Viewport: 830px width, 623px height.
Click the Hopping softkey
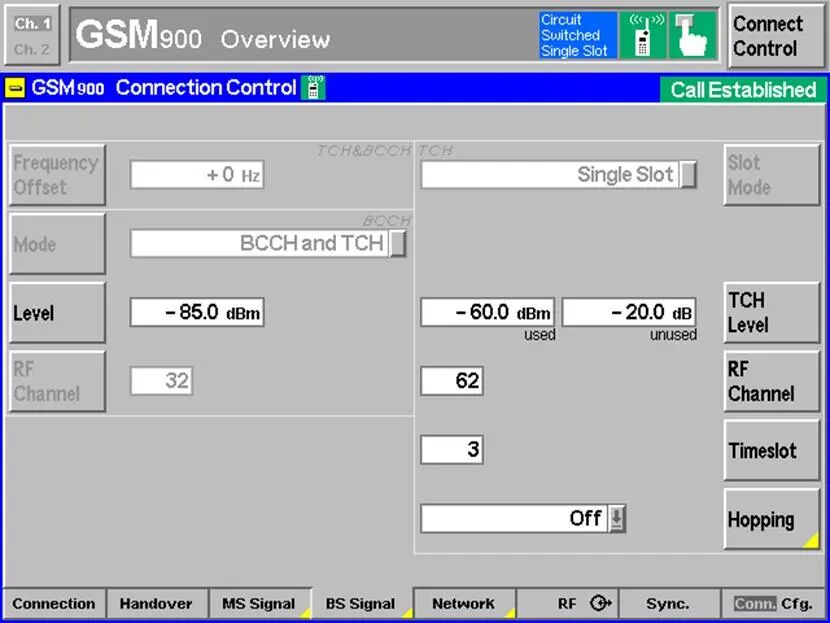[771, 519]
